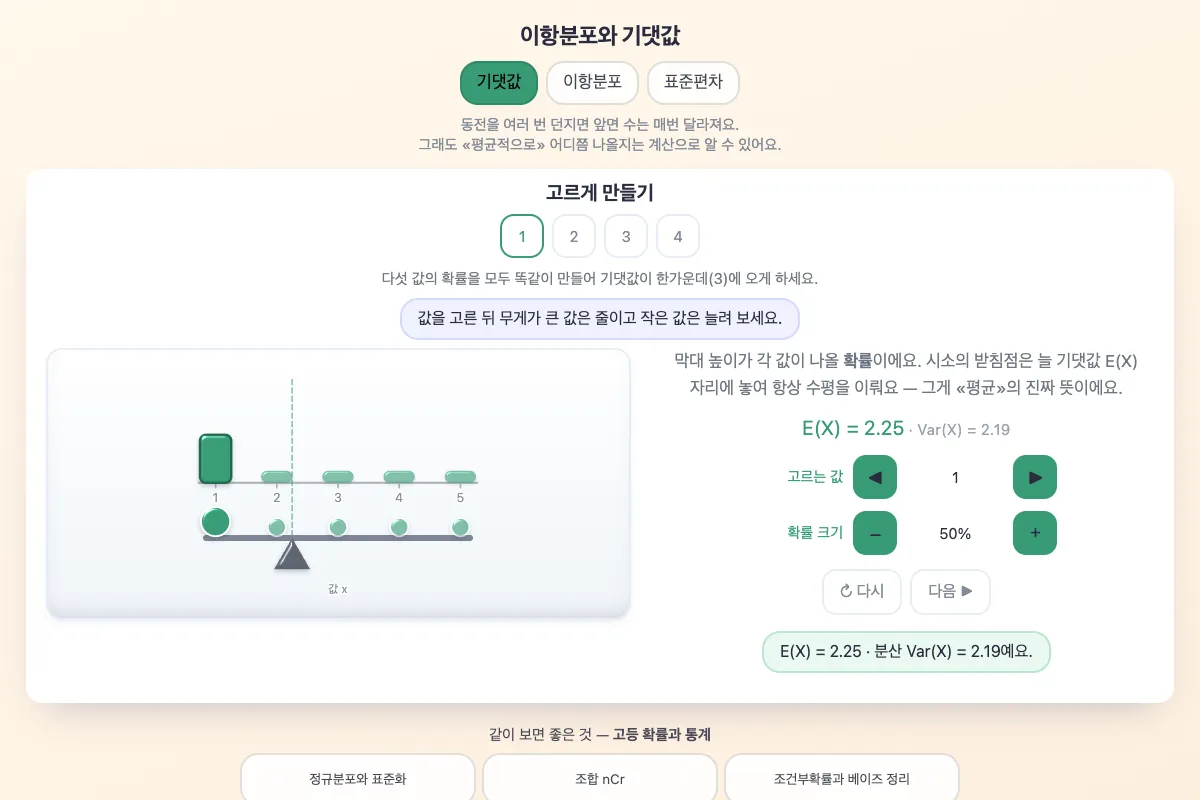Select step 2 of 고르게 만들기
Screen dimensions: 1200x800
point(574,237)
